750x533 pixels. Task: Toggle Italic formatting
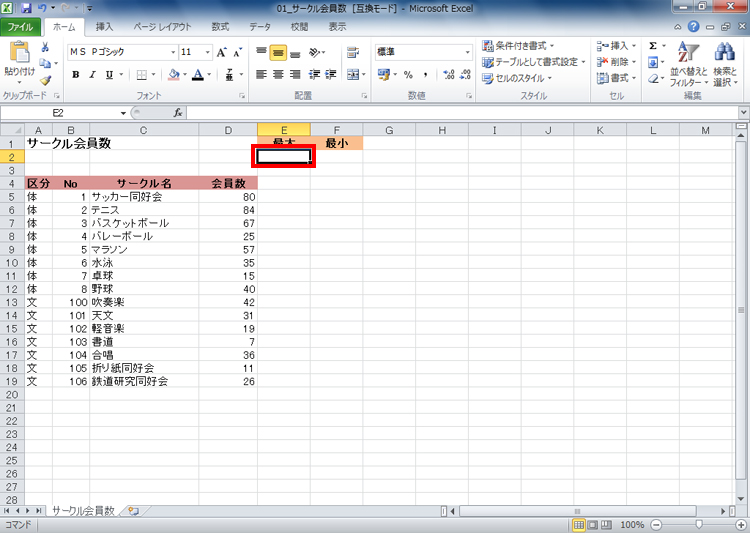click(x=92, y=75)
